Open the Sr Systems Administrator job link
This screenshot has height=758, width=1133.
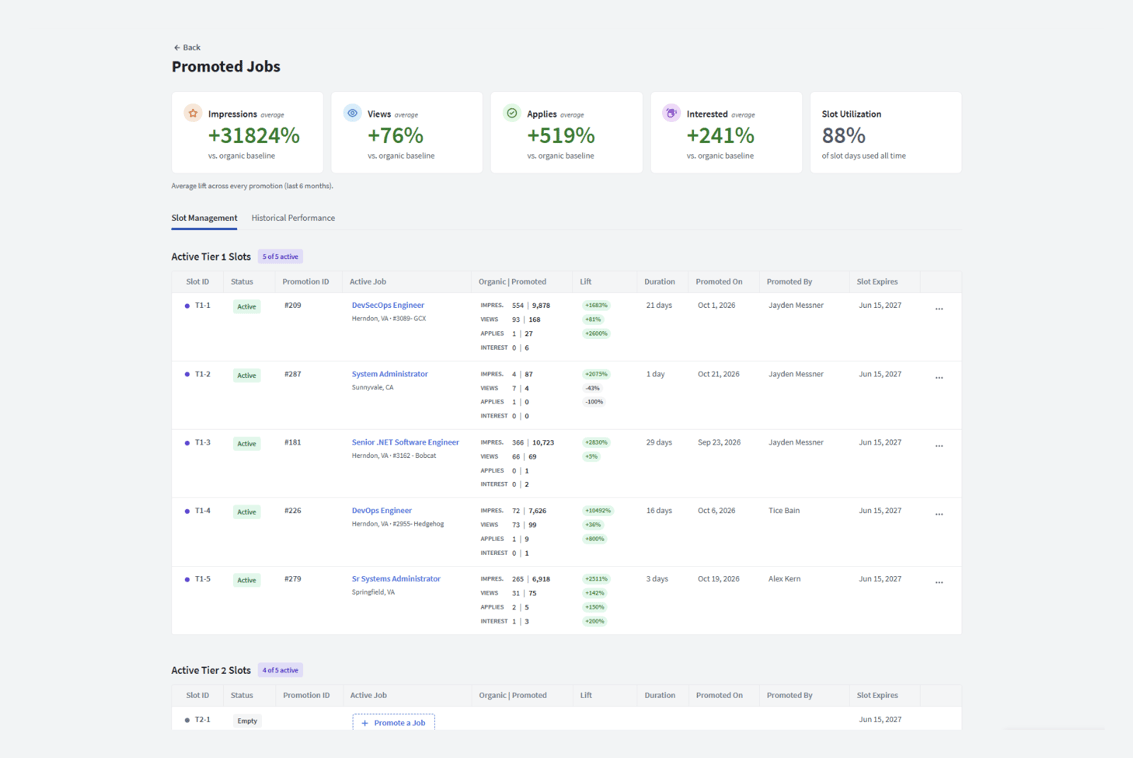pos(396,579)
